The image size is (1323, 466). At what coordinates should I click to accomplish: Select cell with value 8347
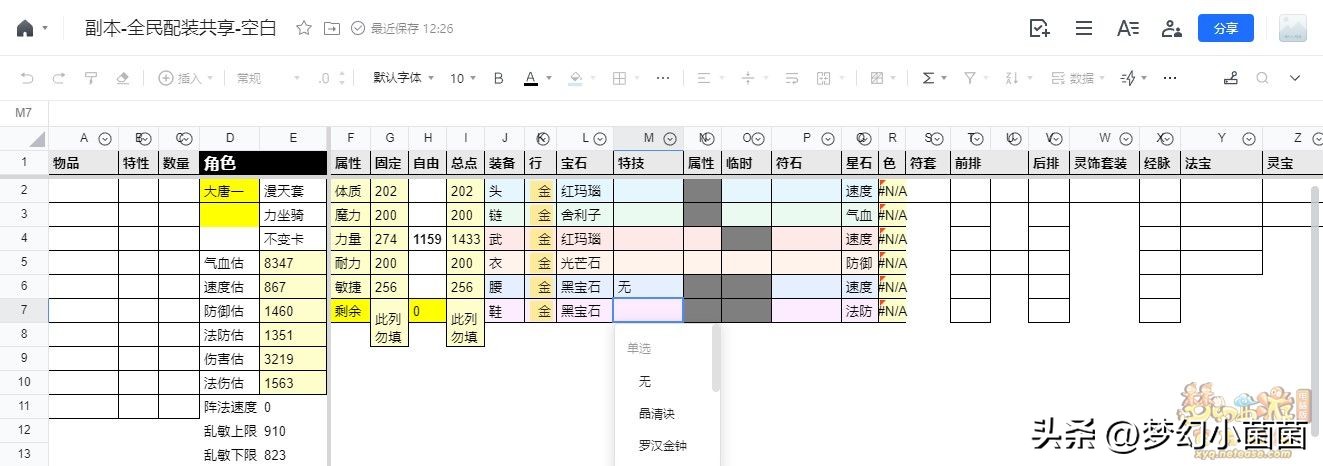click(293, 263)
